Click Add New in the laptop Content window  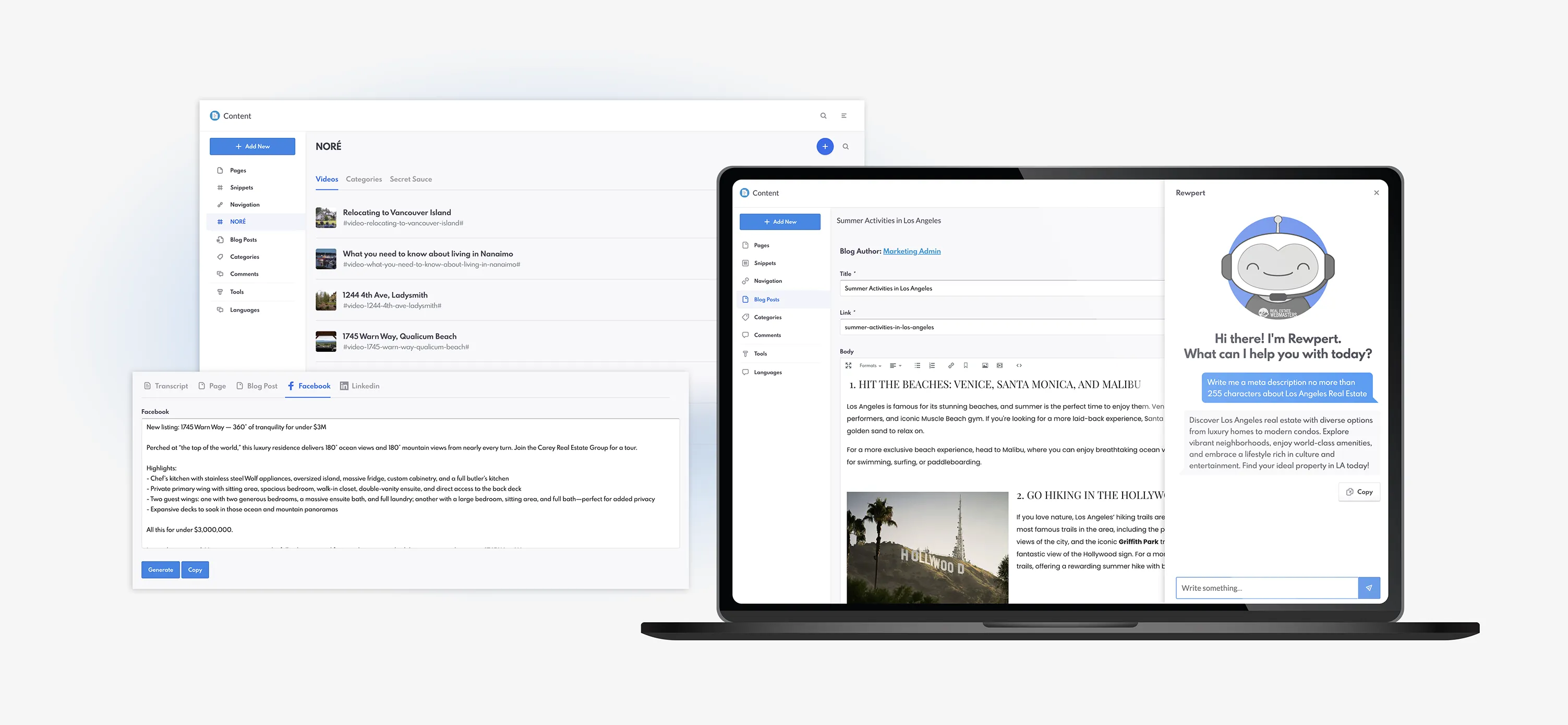pos(780,222)
